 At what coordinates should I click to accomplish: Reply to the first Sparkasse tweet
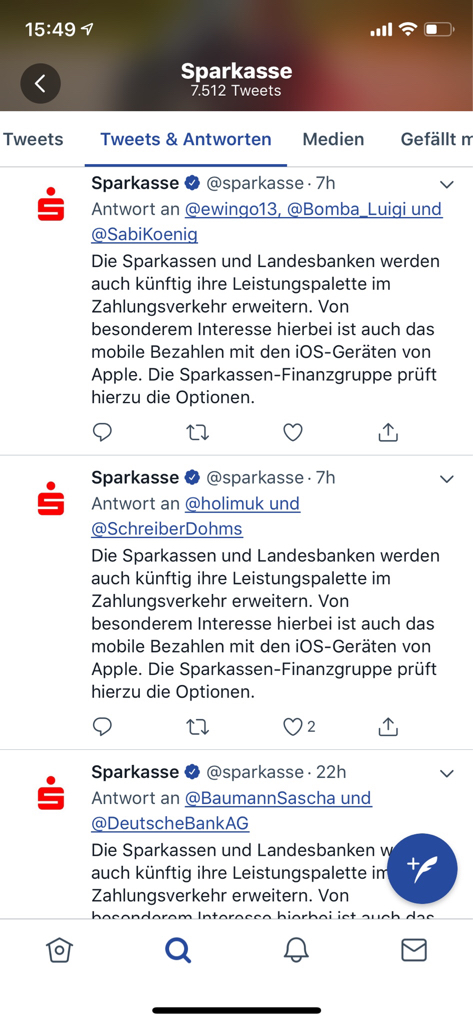[x=102, y=432]
